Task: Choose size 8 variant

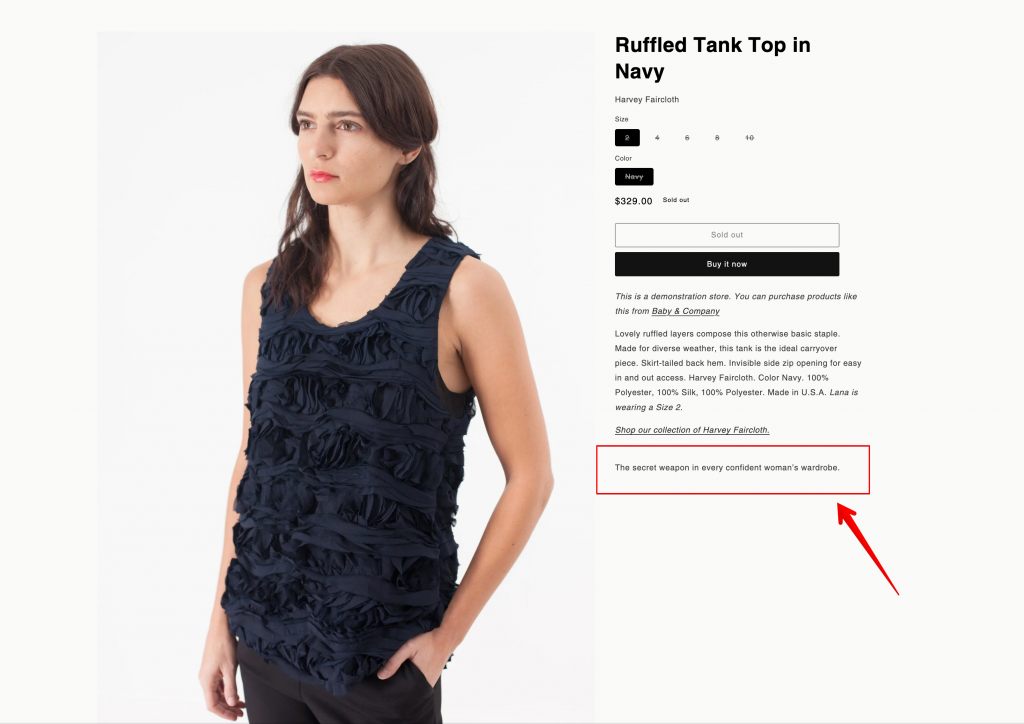Action: (717, 138)
